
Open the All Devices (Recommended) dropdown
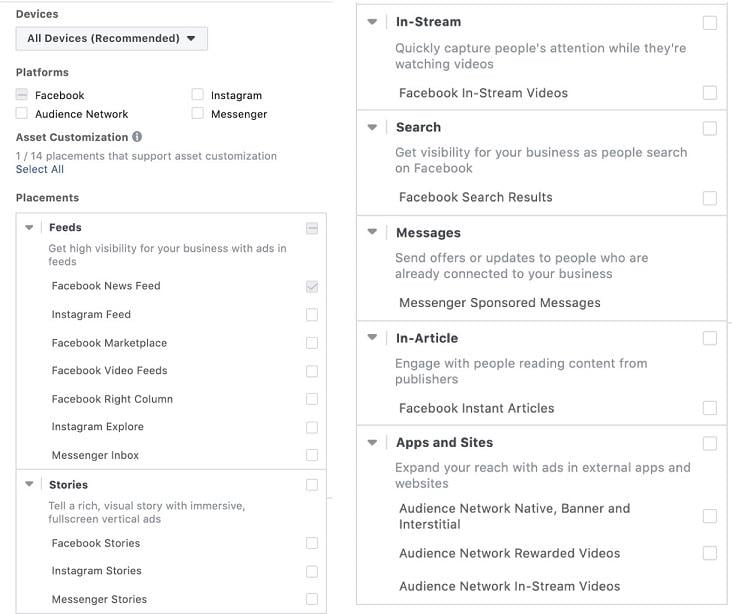point(112,38)
